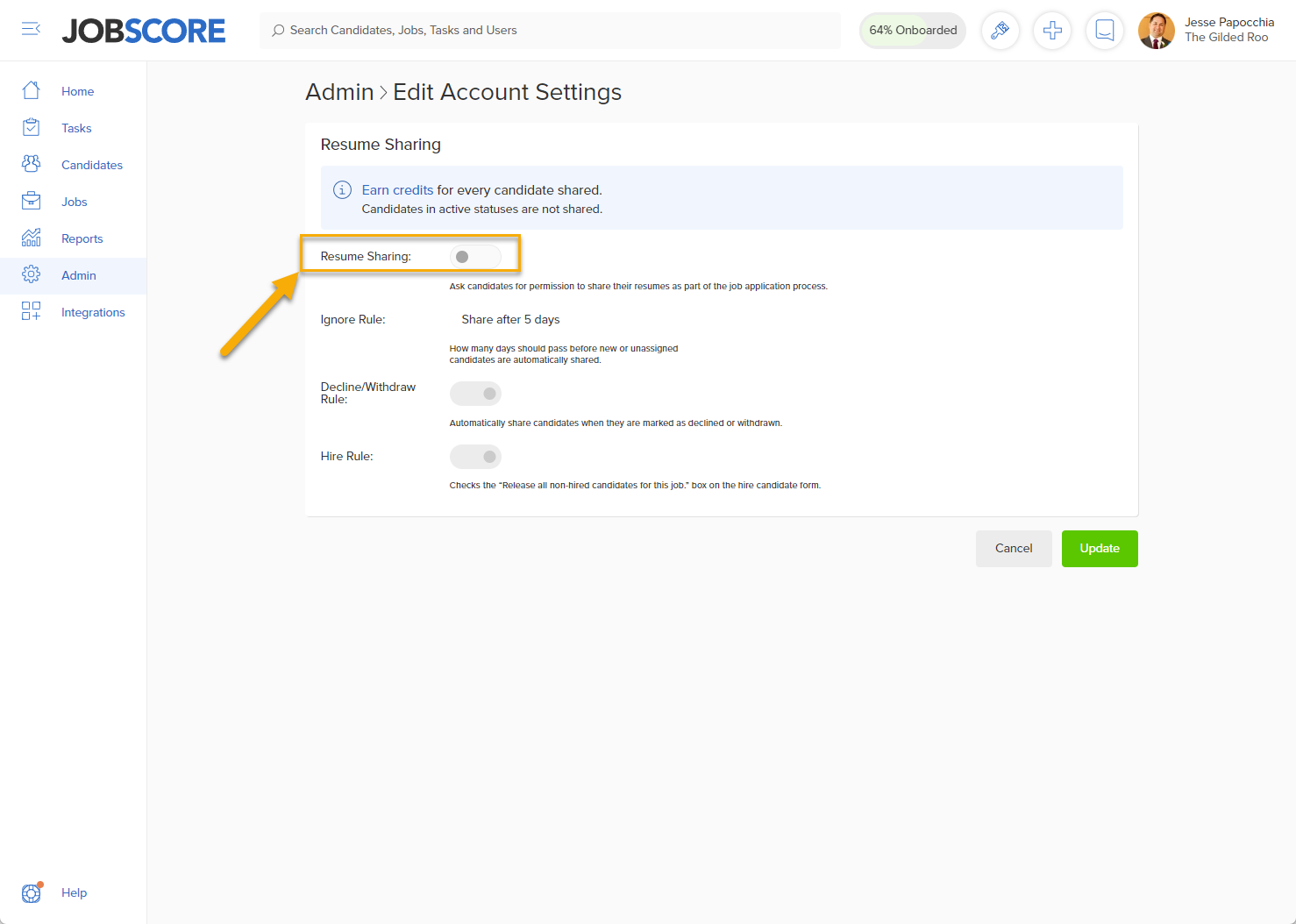The height and width of the screenshot is (924, 1296).
Task: Click the Jobs briefcase icon
Action: [31, 201]
